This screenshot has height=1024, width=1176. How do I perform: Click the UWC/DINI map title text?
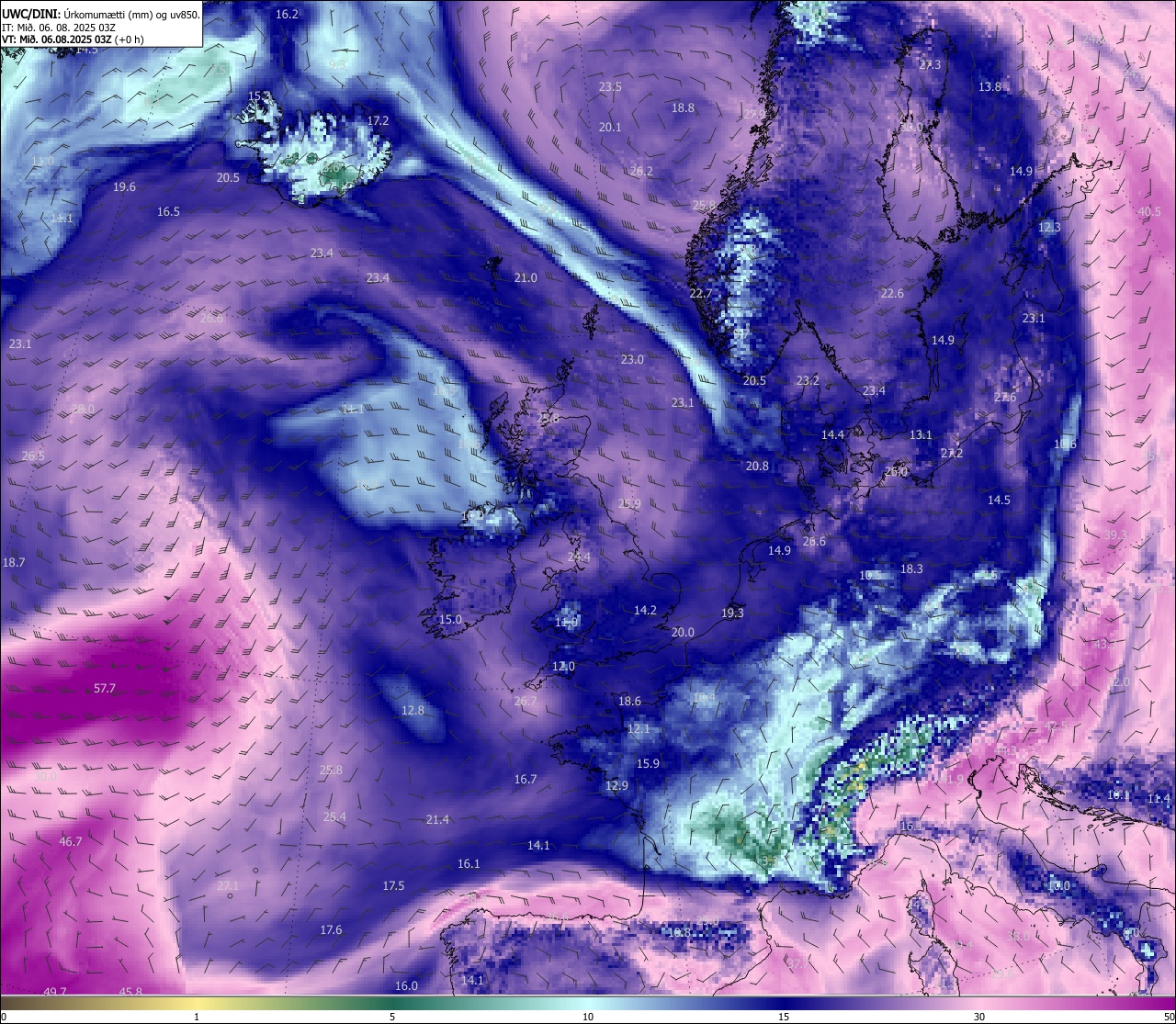click(x=101, y=14)
